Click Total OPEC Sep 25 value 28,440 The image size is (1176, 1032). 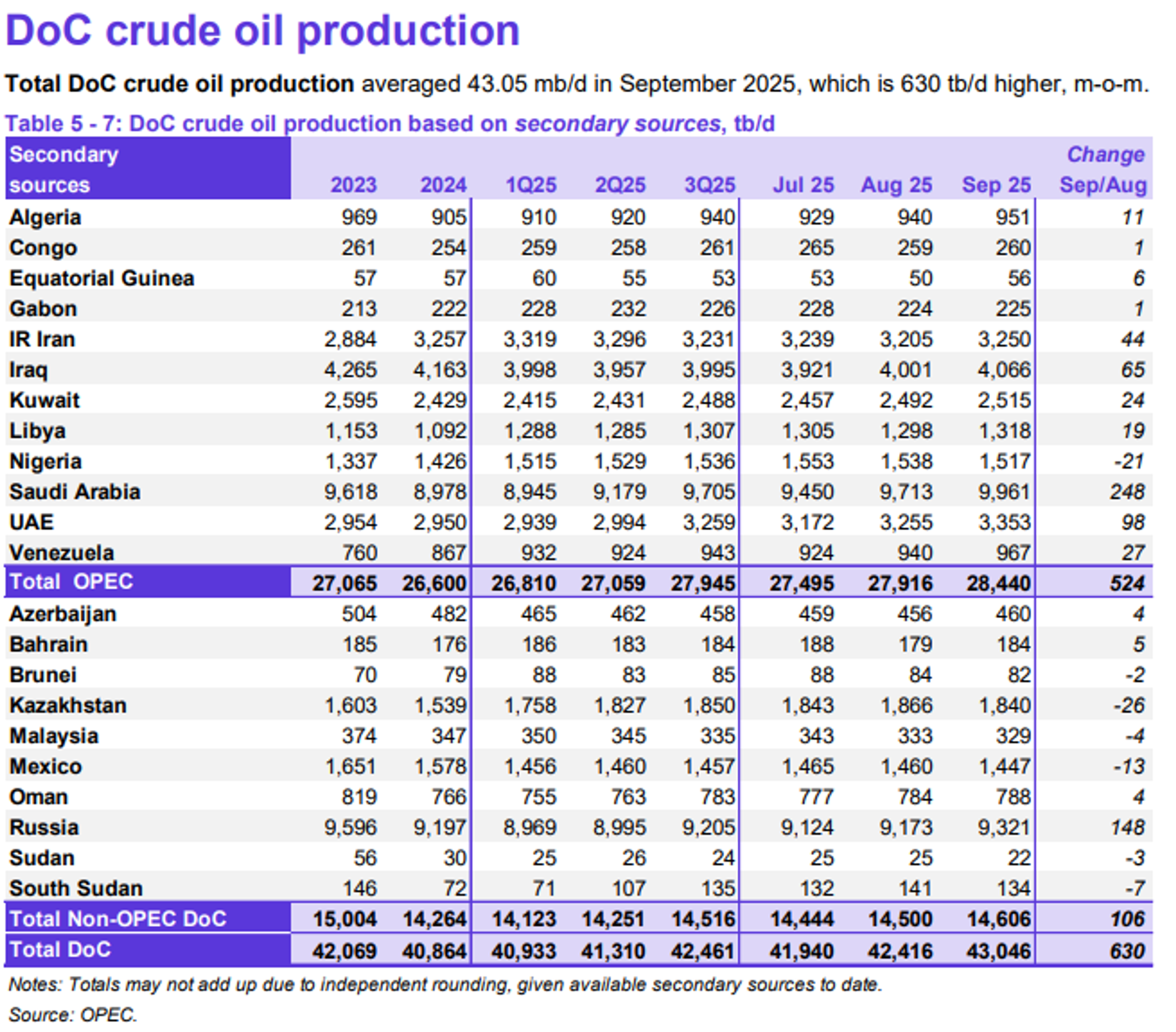pyautogui.click(x=998, y=583)
